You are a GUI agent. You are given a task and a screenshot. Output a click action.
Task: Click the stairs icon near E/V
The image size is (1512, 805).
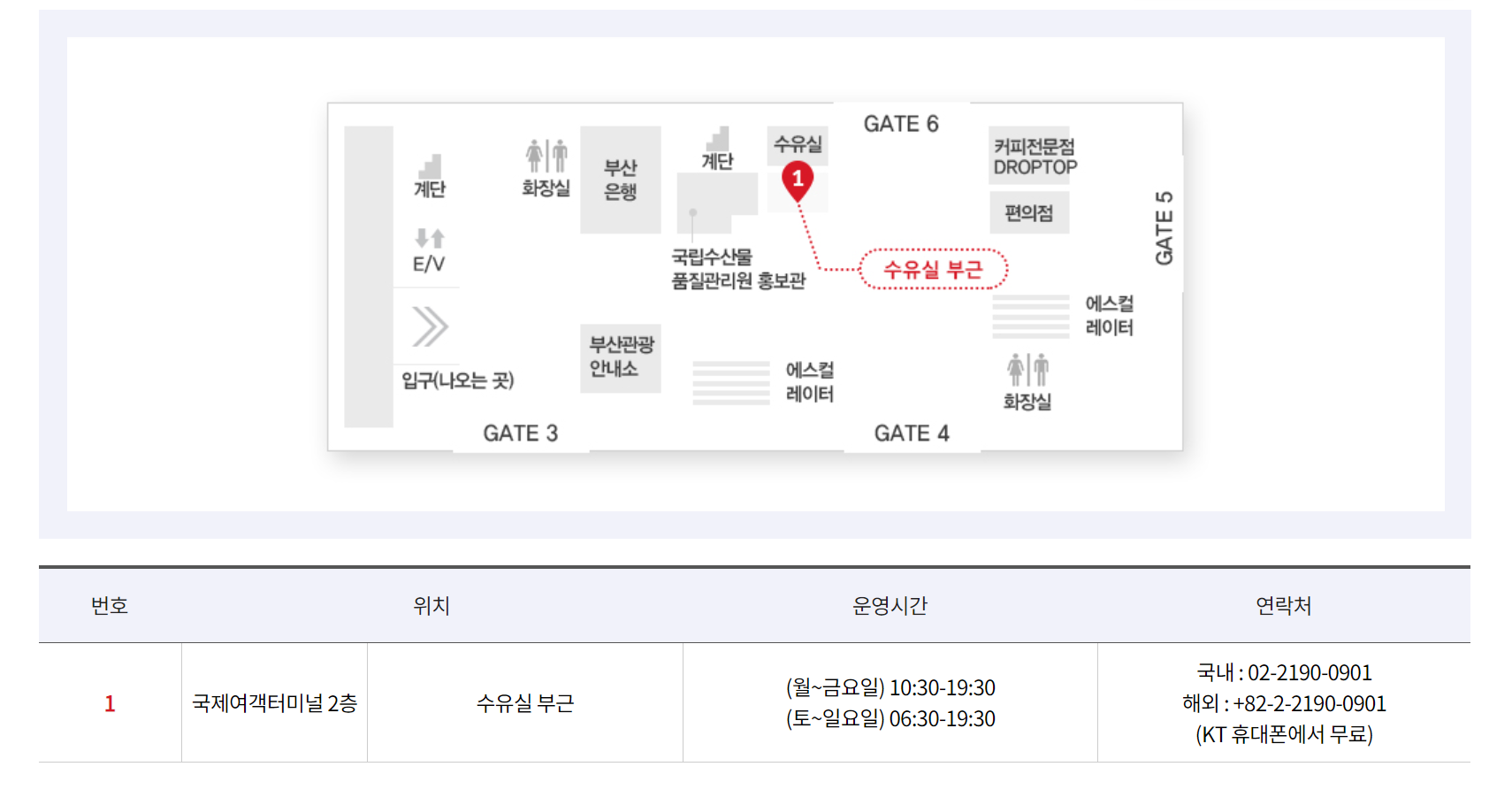(x=430, y=165)
